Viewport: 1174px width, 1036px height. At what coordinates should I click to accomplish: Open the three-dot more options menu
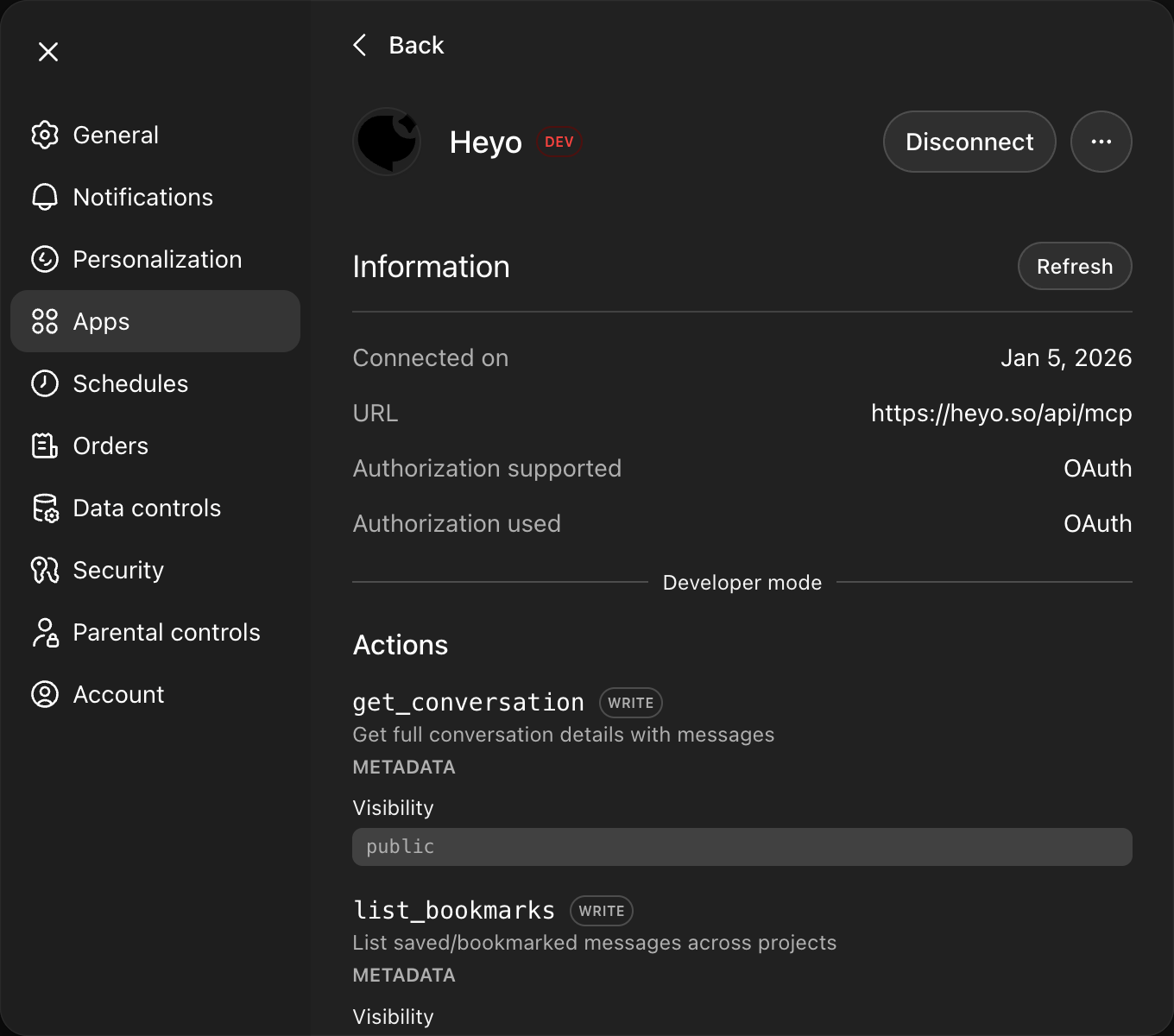(x=1101, y=142)
